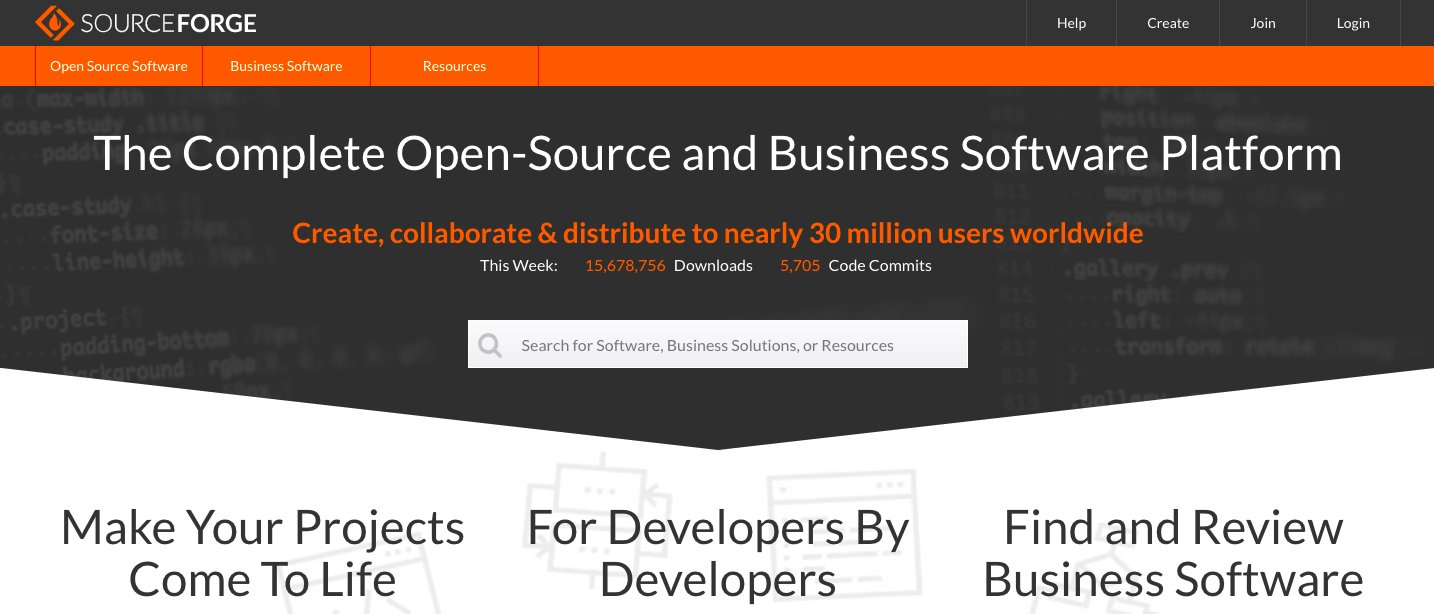Viewport: 1434px width, 614px height.
Task: Click the 'This Week:' label
Action: [x=519, y=265]
